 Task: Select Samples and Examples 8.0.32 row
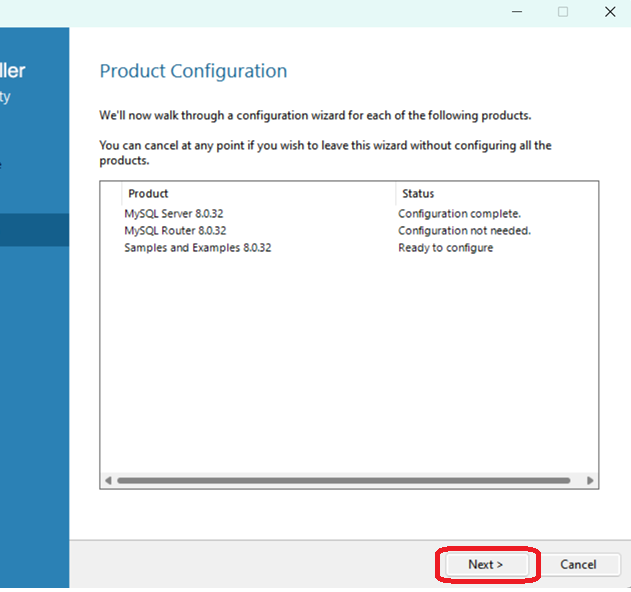pos(348,248)
